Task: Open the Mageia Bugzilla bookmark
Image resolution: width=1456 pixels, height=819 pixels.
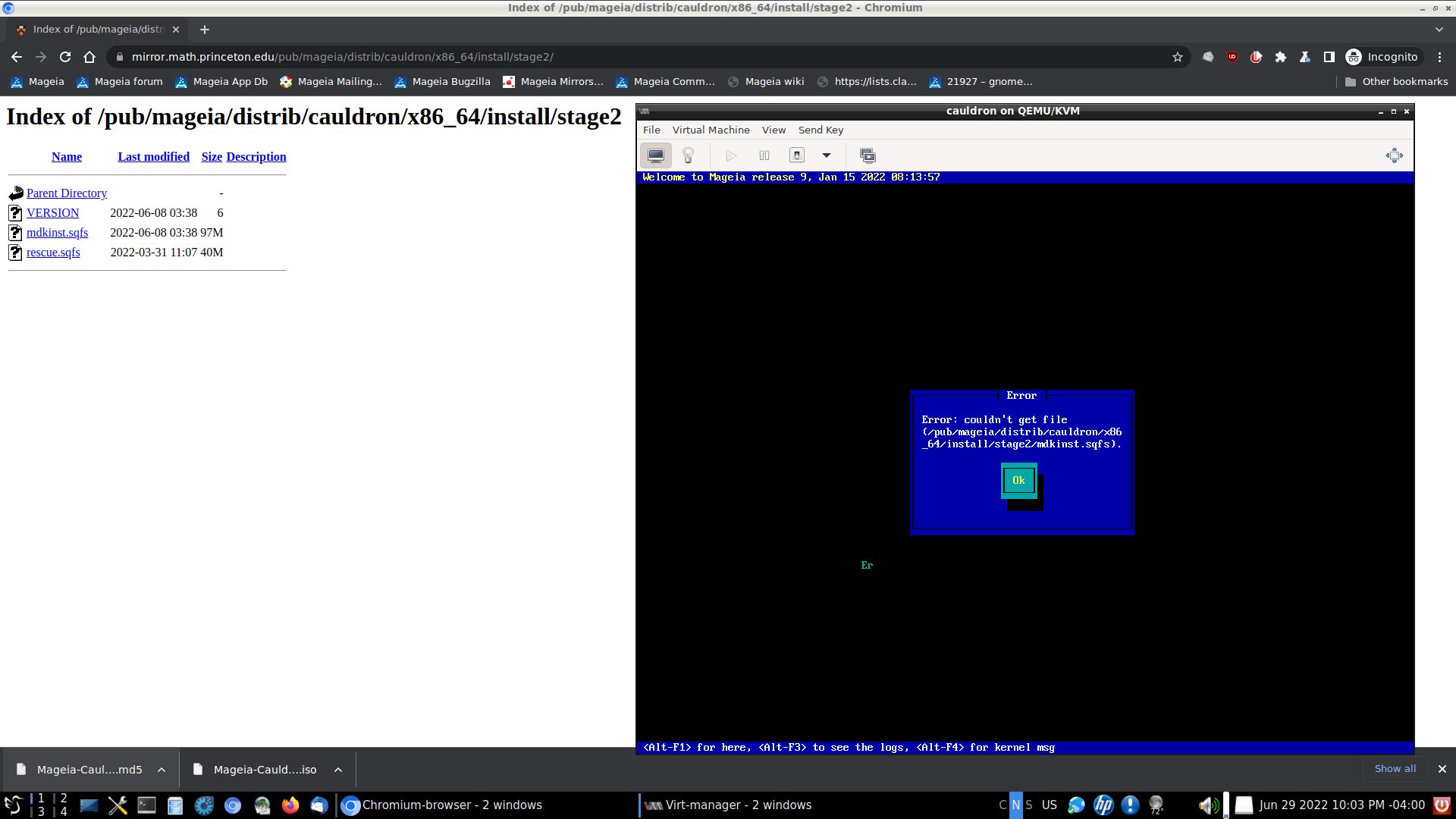Action: (442, 82)
